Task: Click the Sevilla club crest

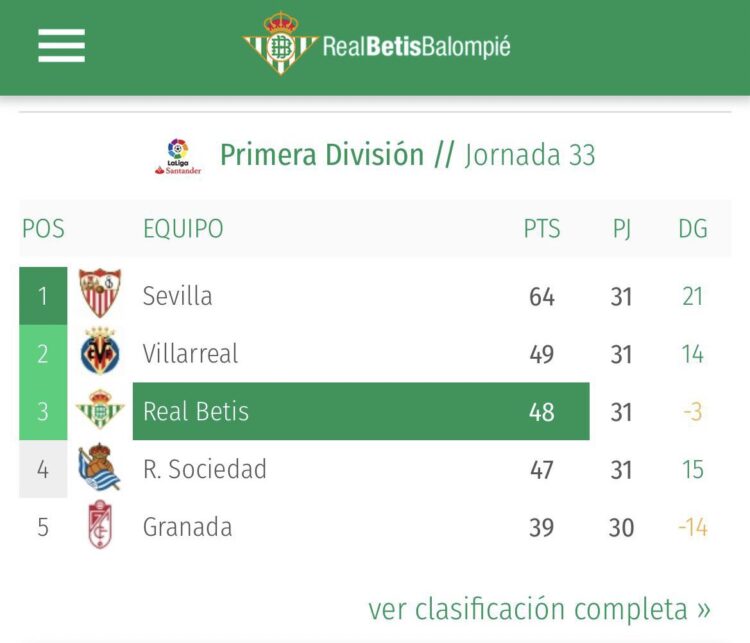Action: pyautogui.click(x=100, y=293)
